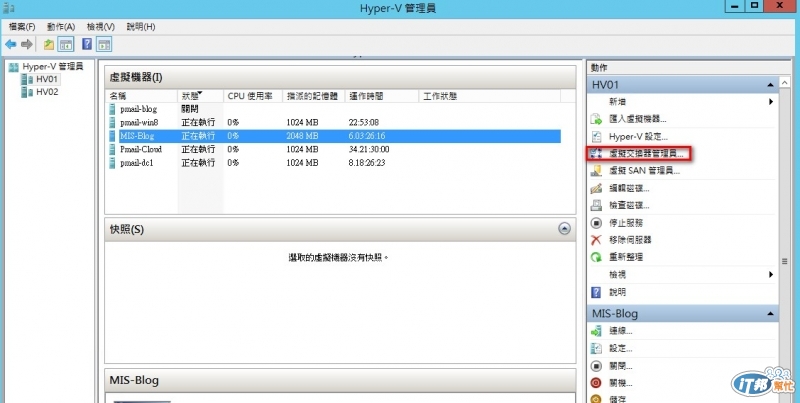This screenshot has width=800, height=403.
Task: Select the Pmail-Cloud virtual machine name
Action: pyautogui.click(x=141, y=149)
